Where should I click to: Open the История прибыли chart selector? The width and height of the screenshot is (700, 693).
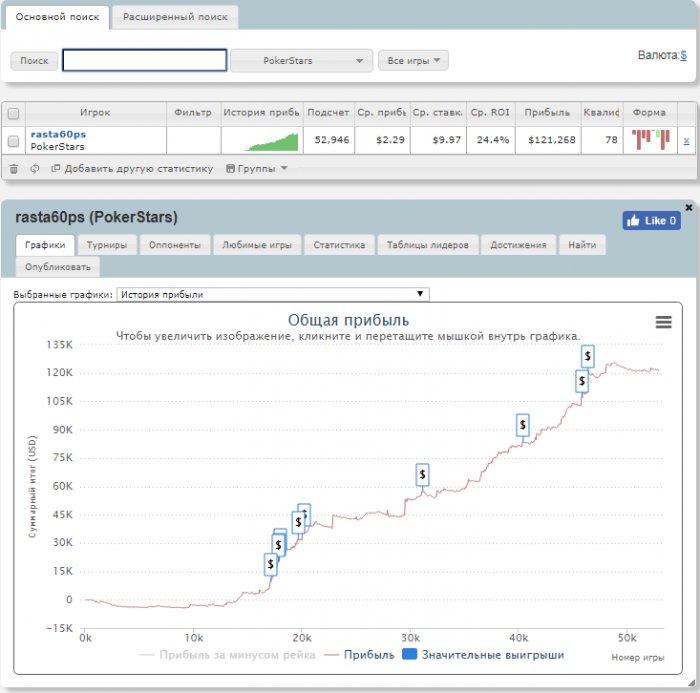(273, 294)
